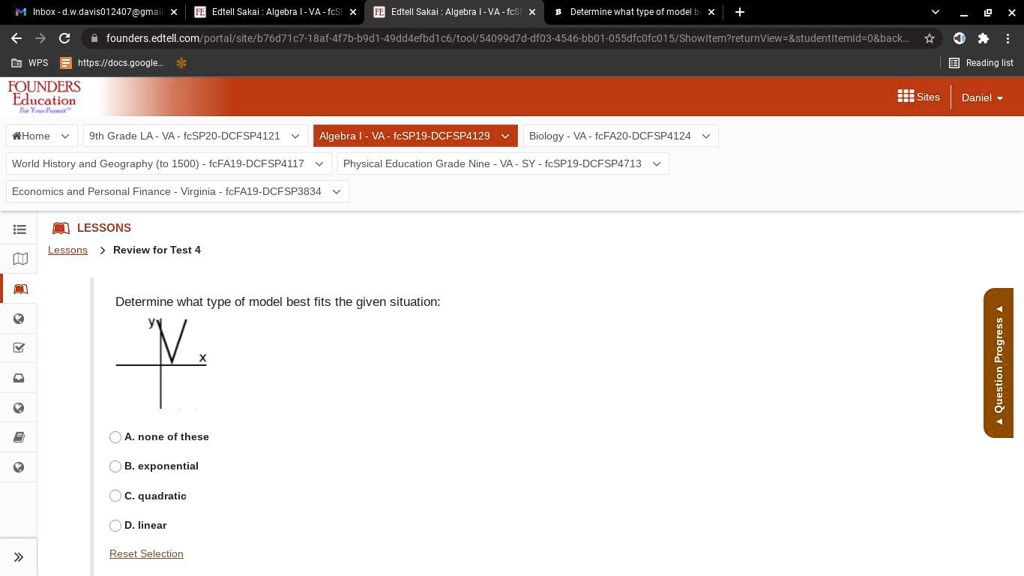Screen dimensions: 1024x576
Task: Click Reset Selection link
Action: 146,554
